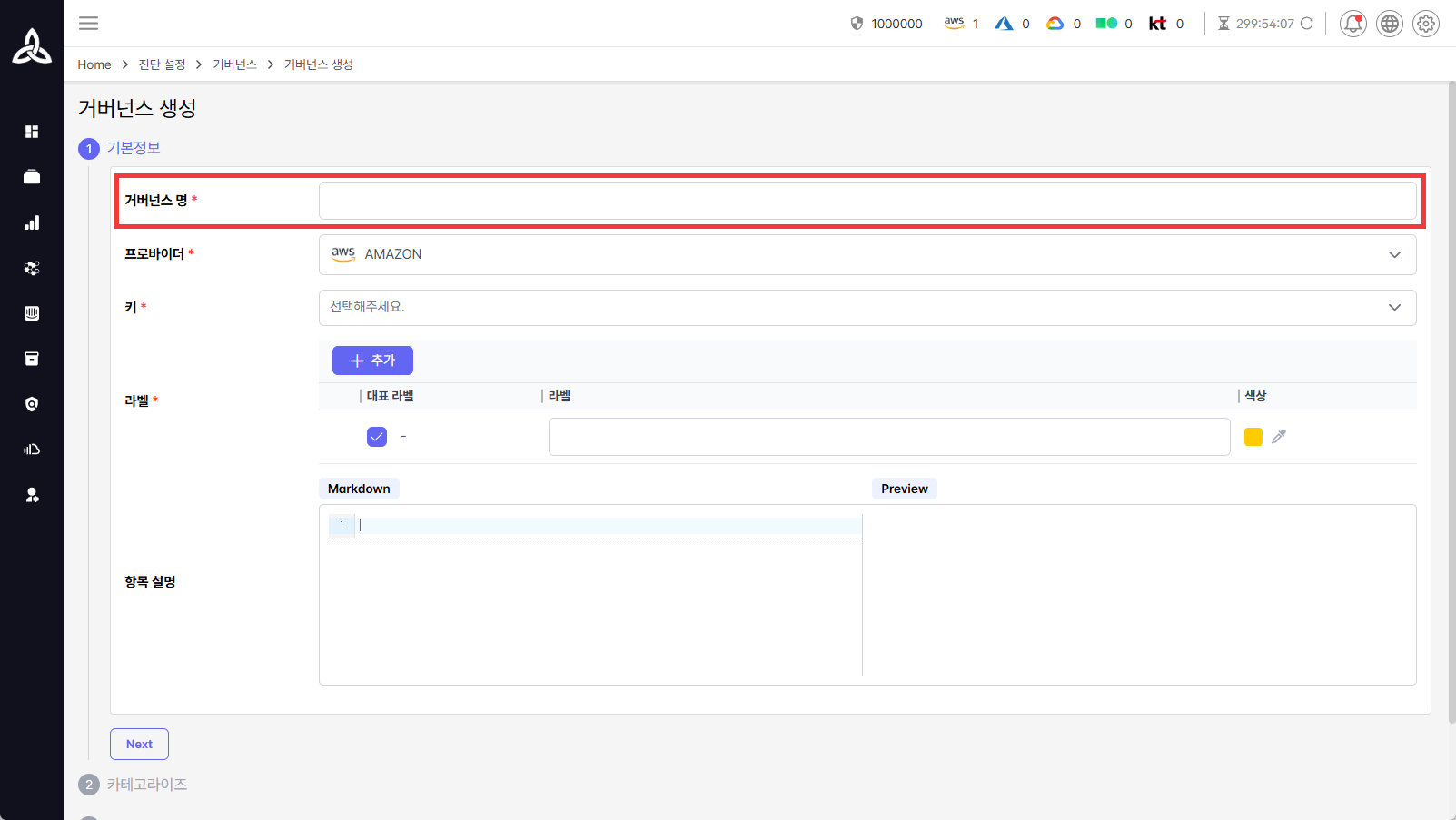Go to 진단 설정 breadcrumb link
The height and width of the screenshot is (820, 1456).
coord(162,64)
